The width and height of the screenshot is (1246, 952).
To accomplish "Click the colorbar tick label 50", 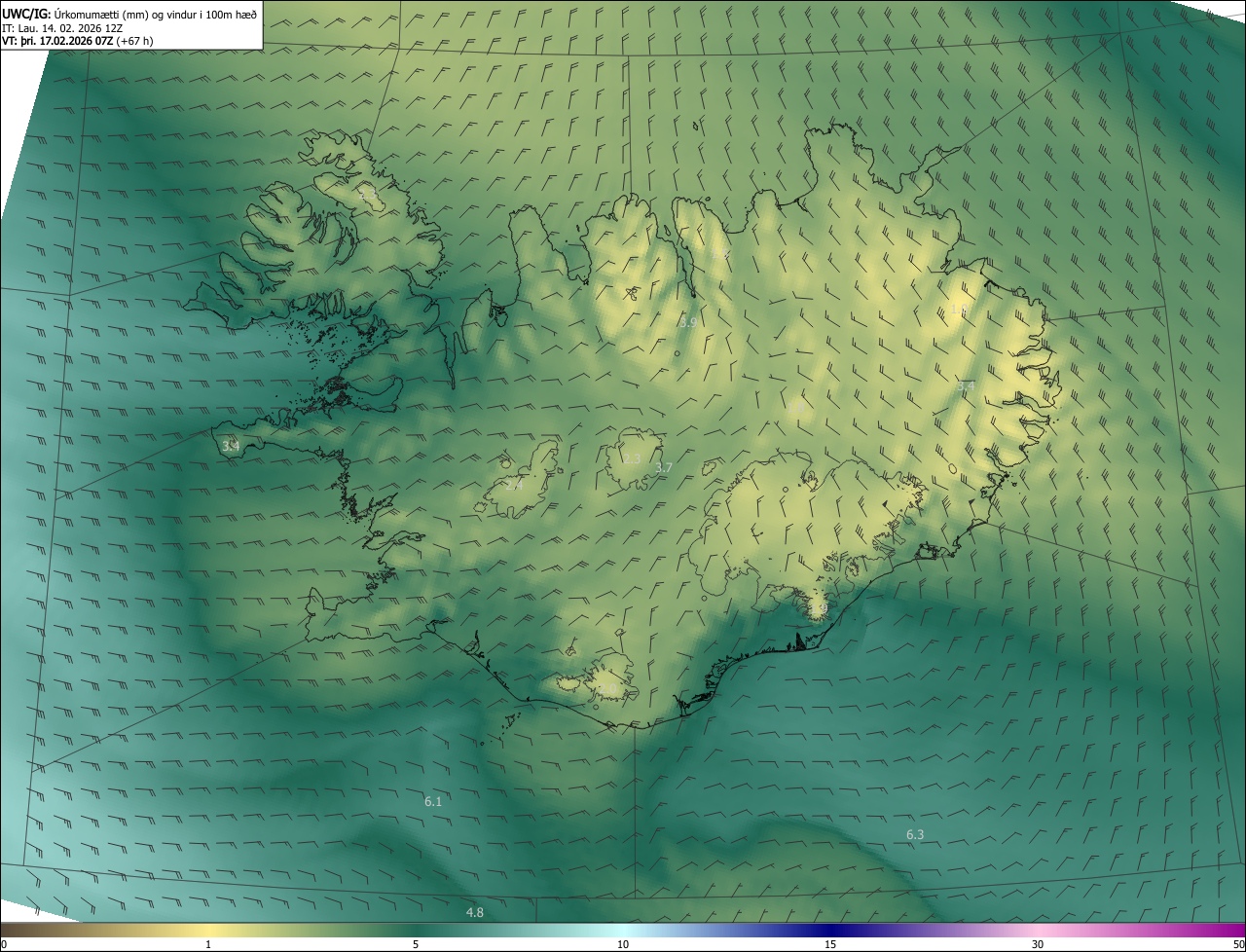I will click(1238, 945).
